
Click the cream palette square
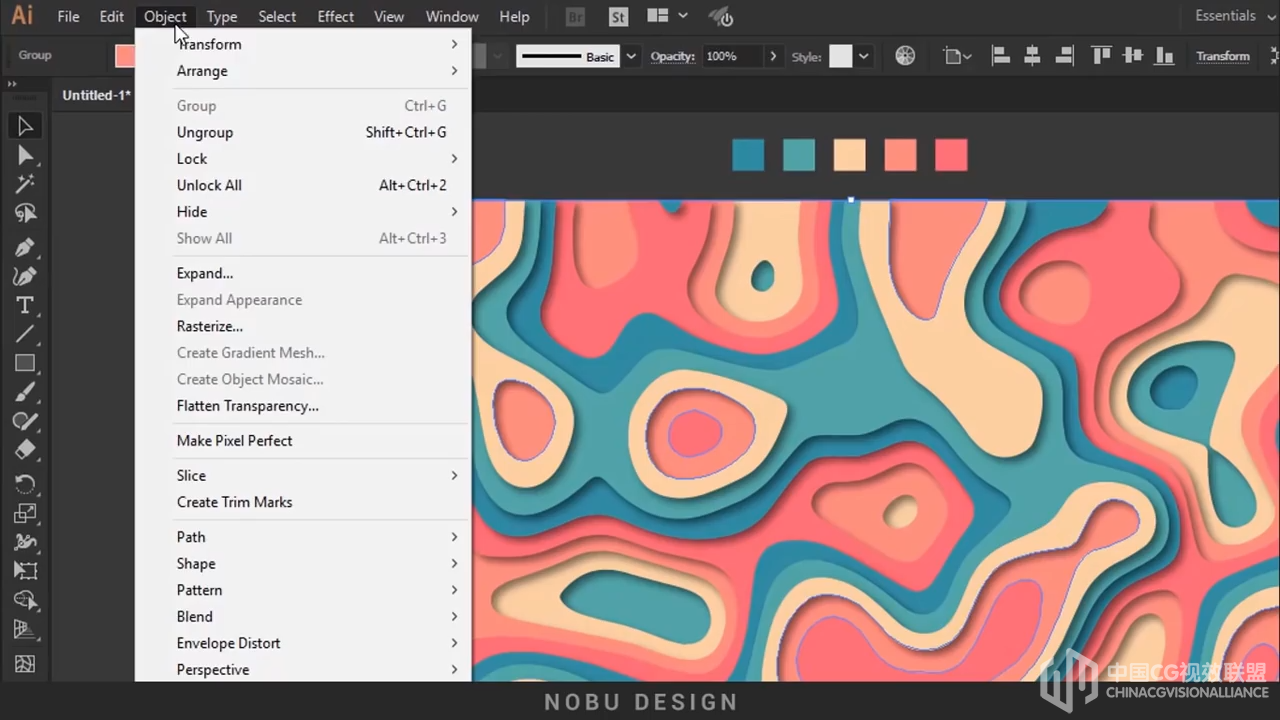click(850, 155)
